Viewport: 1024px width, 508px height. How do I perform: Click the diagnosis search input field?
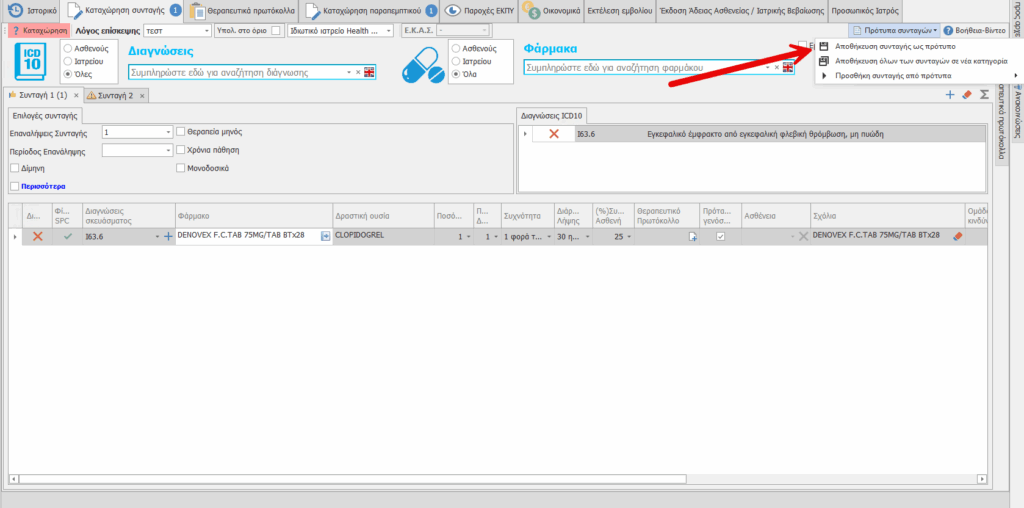click(x=236, y=72)
